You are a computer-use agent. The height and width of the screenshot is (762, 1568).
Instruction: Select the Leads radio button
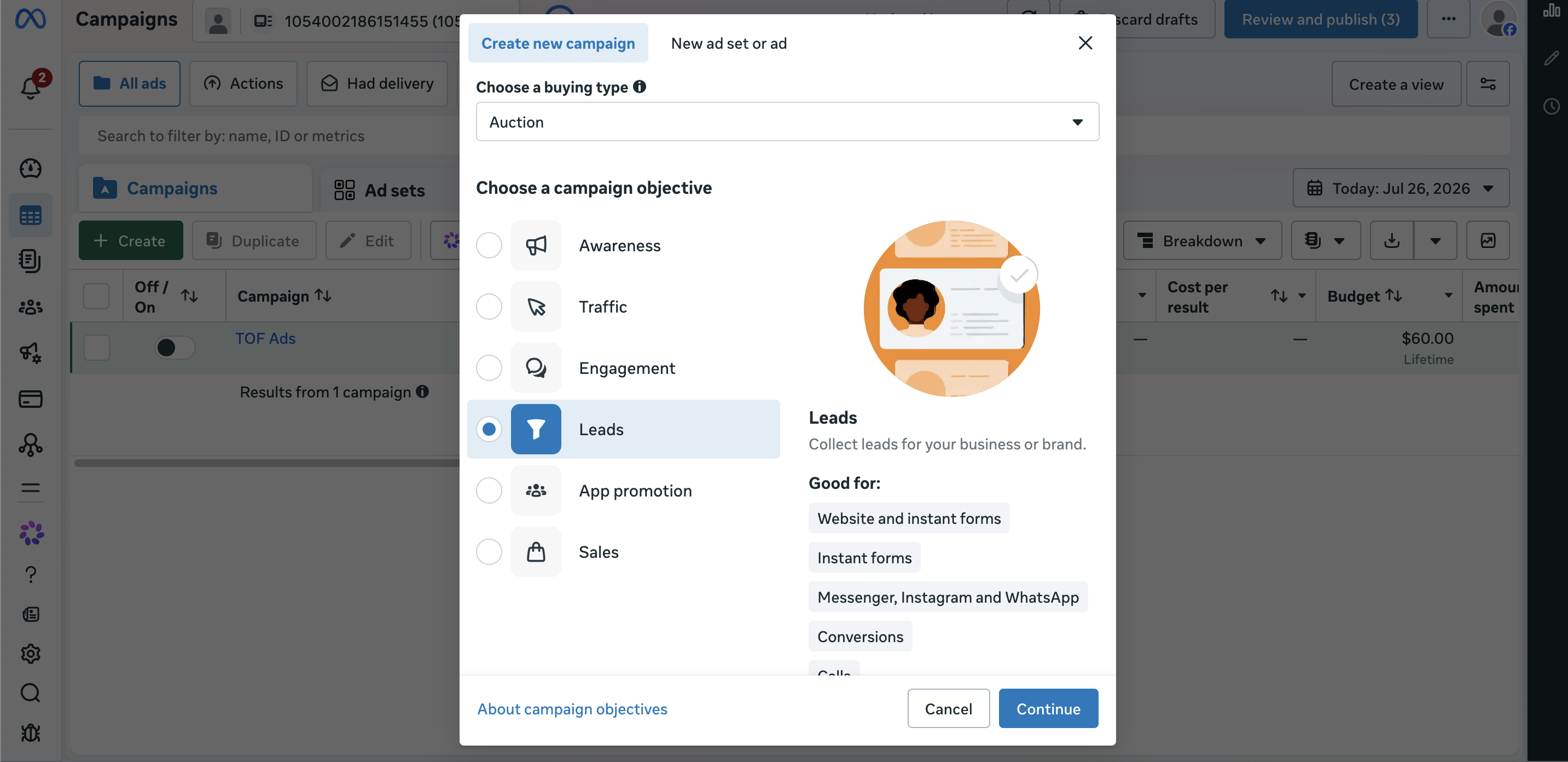[489, 429]
